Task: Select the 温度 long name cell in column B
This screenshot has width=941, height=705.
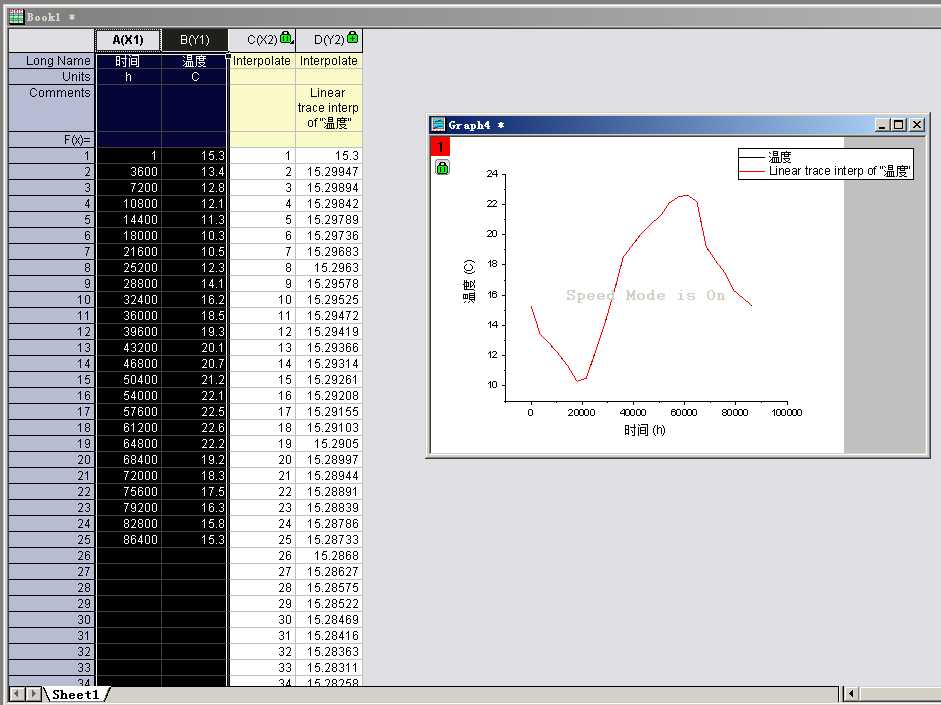Action: (194, 61)
